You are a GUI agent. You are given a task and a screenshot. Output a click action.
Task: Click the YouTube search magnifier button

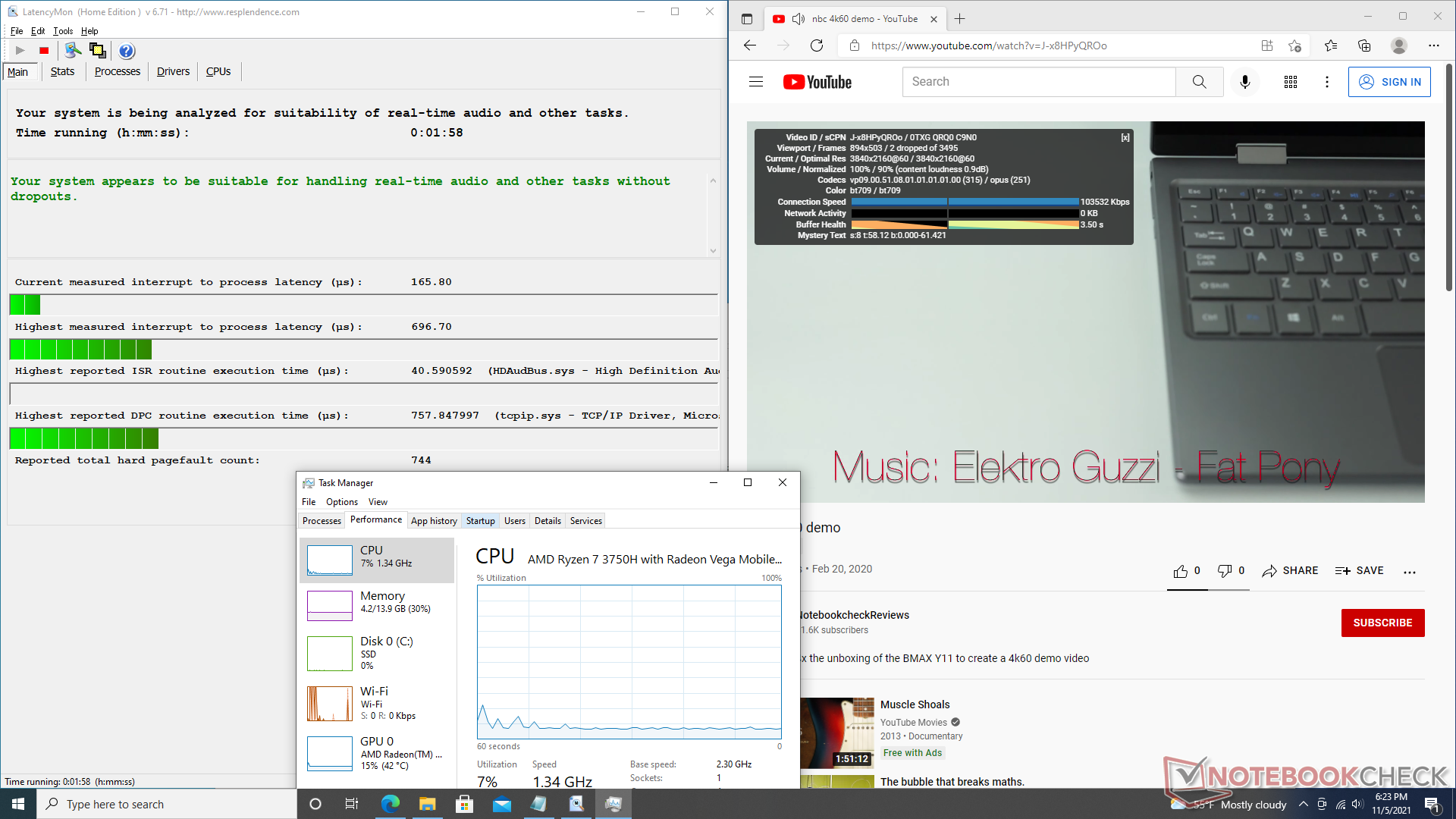pos(1199,82)
